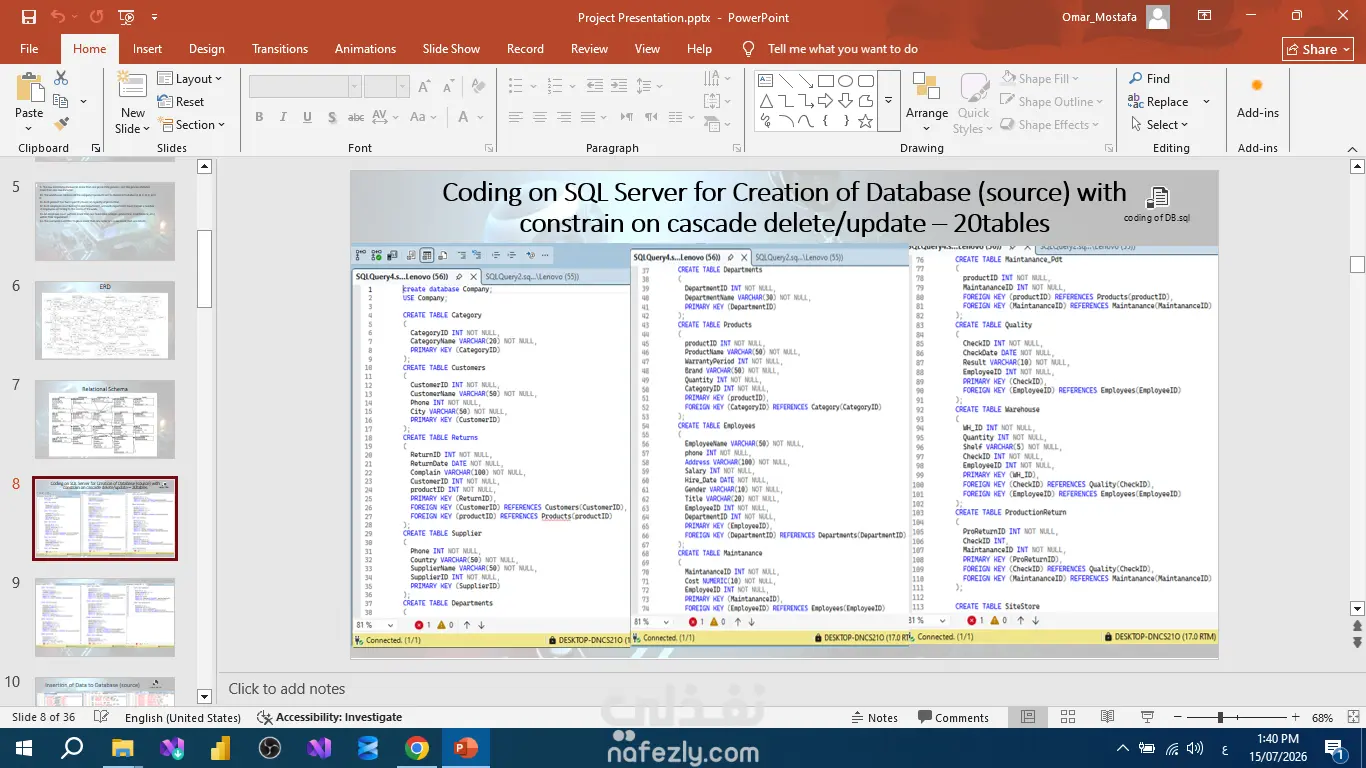This screenshot has height=768, width=1366.
Task: Click the Share button
Action: (x=1318, y=49)
